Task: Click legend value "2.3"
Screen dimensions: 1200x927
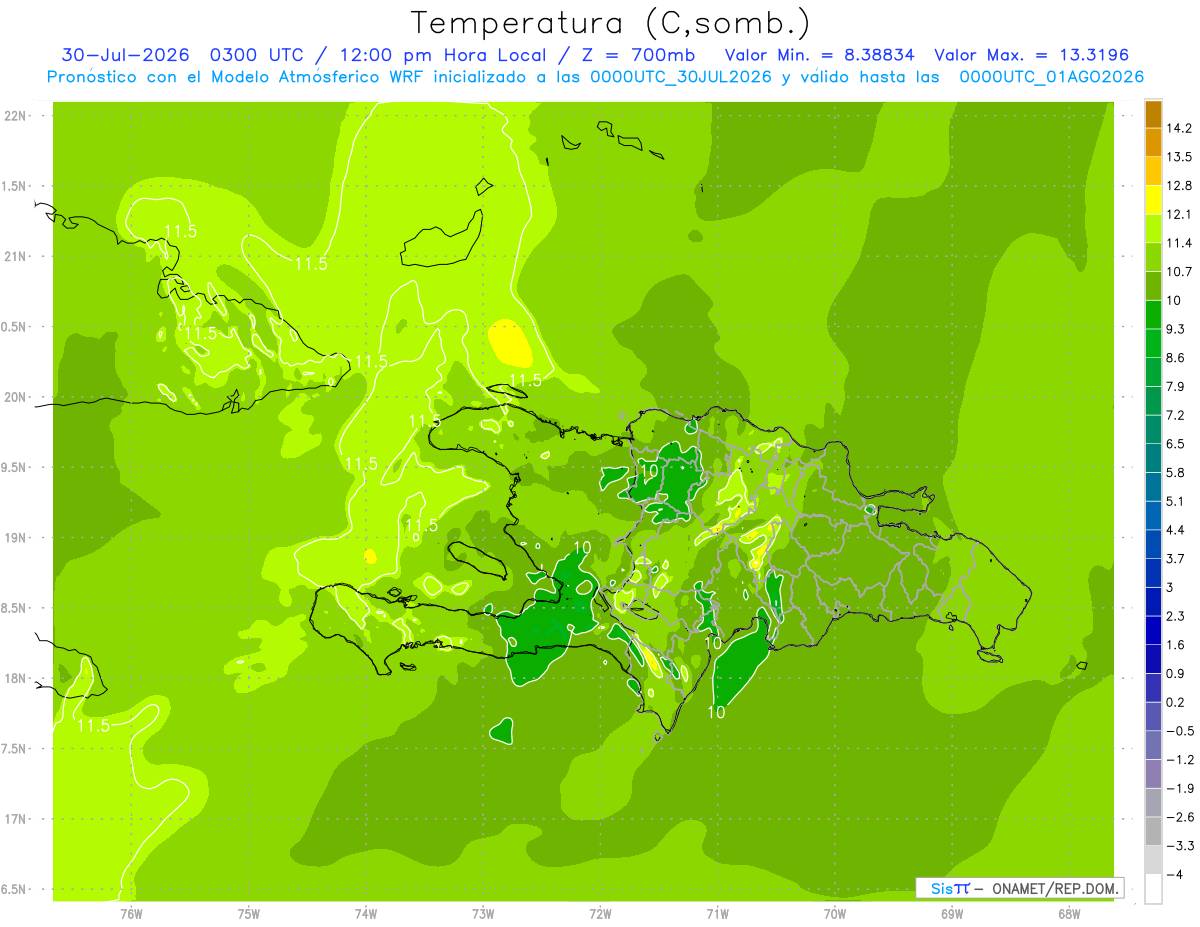Action: (1178, 616)
